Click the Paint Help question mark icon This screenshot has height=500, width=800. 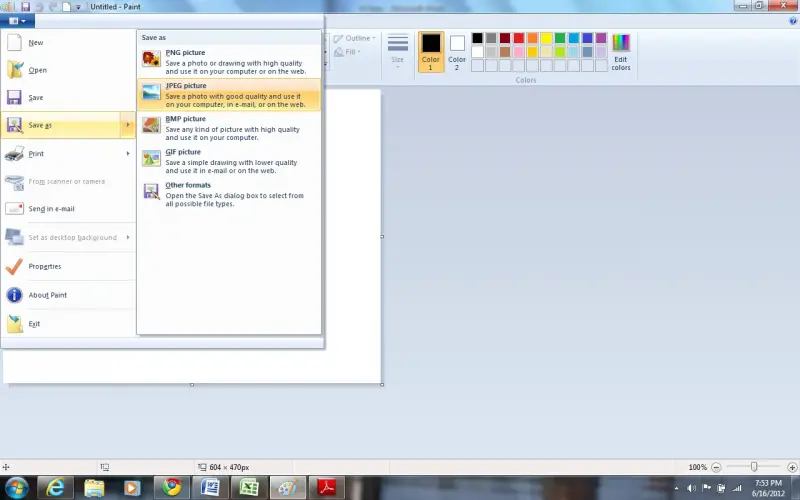[793, 21]
